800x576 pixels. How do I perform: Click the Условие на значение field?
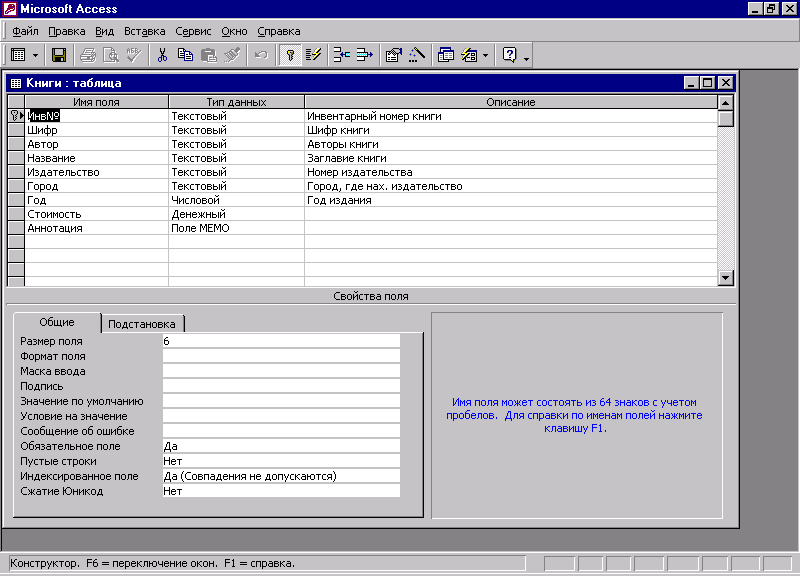point(281,416)
